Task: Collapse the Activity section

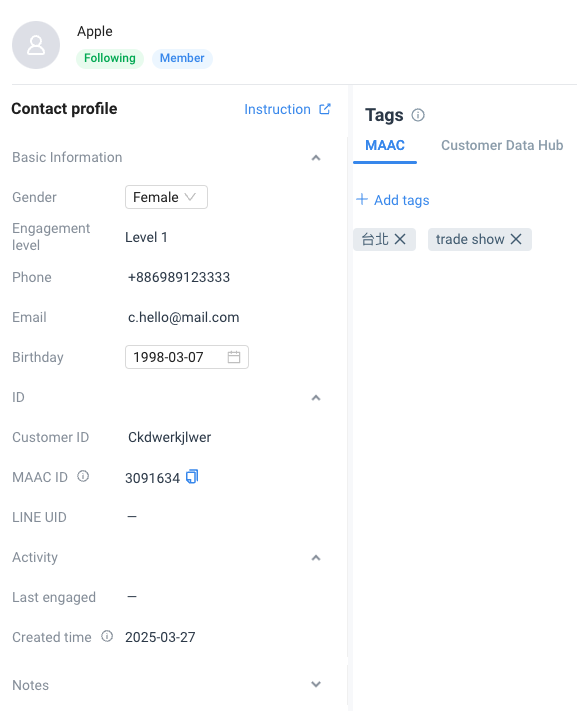Action: 316,558
